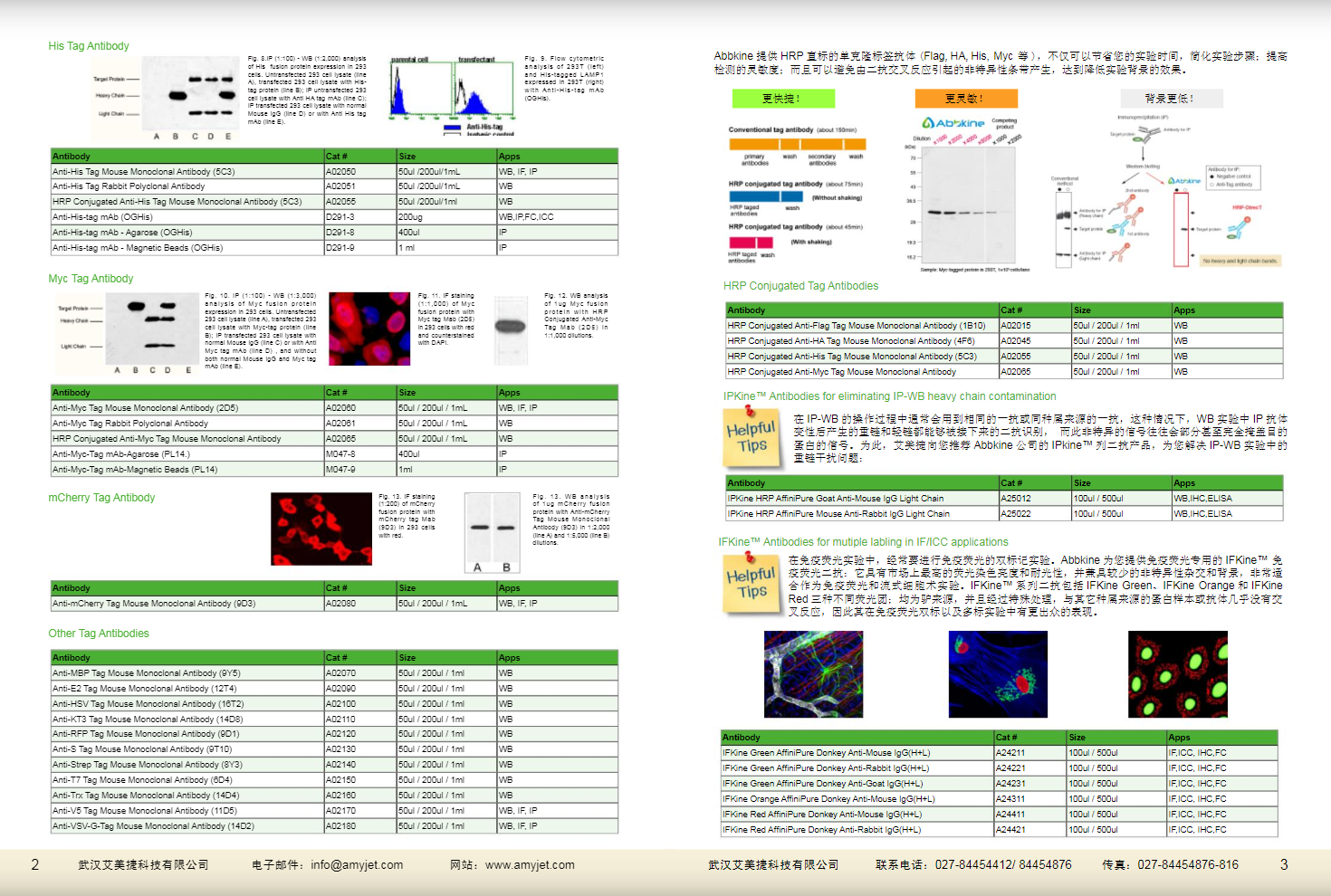Open the info@amyjet.com email link
This screenshot has height=896, width=1331.
point(357,865)
